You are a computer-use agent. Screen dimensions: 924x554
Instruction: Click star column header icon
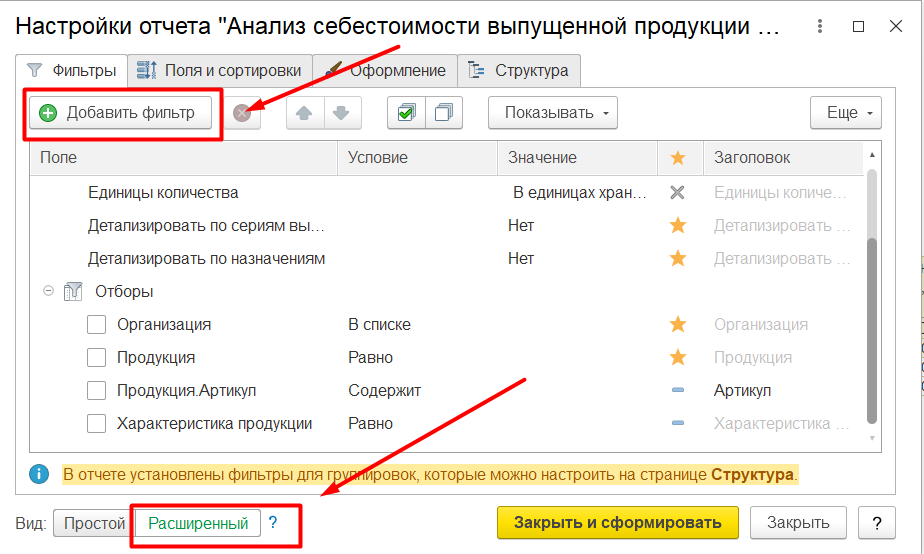(678, 157)
